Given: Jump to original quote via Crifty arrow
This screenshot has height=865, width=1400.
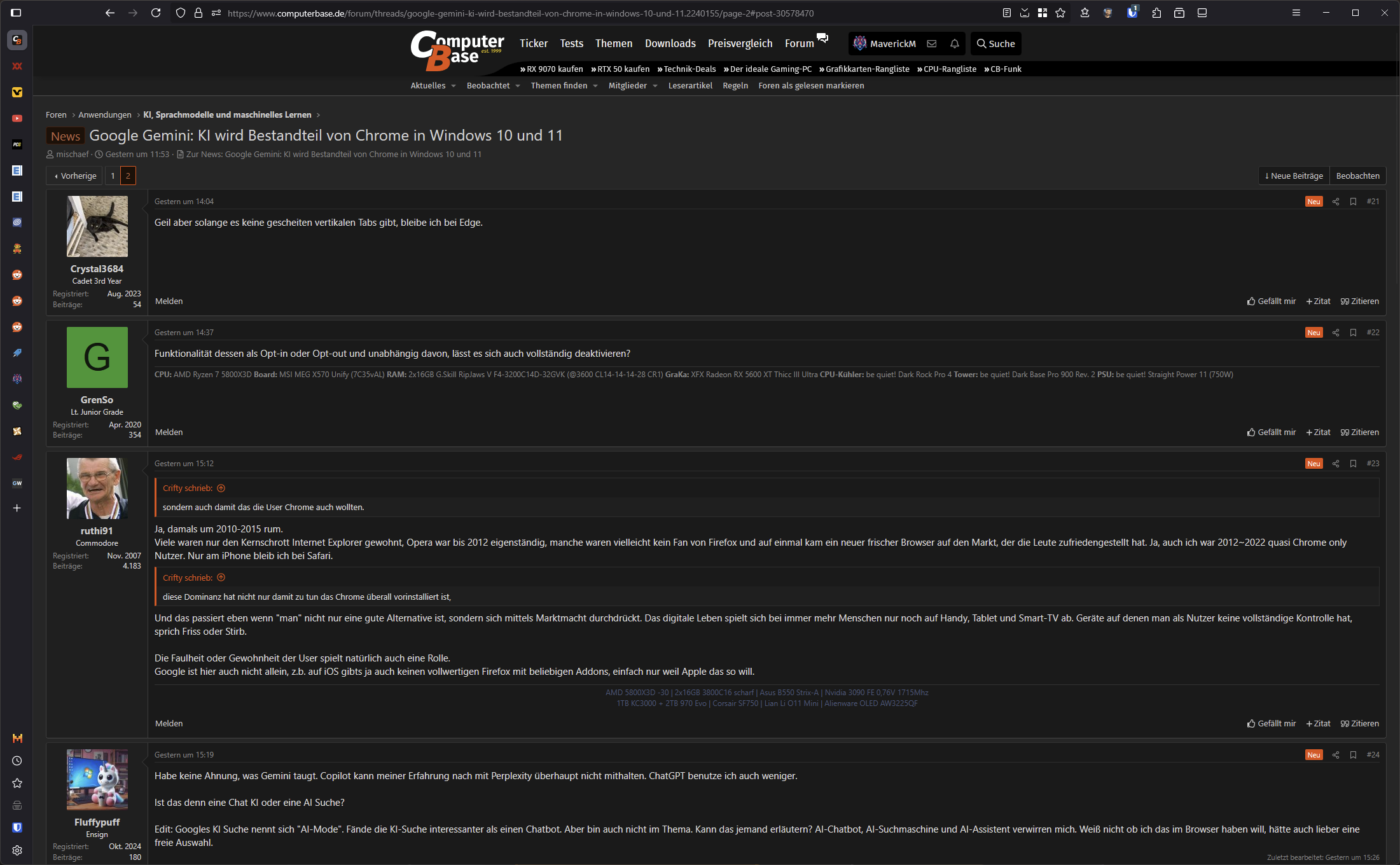Looking at the screenshot, I should 221,488.
